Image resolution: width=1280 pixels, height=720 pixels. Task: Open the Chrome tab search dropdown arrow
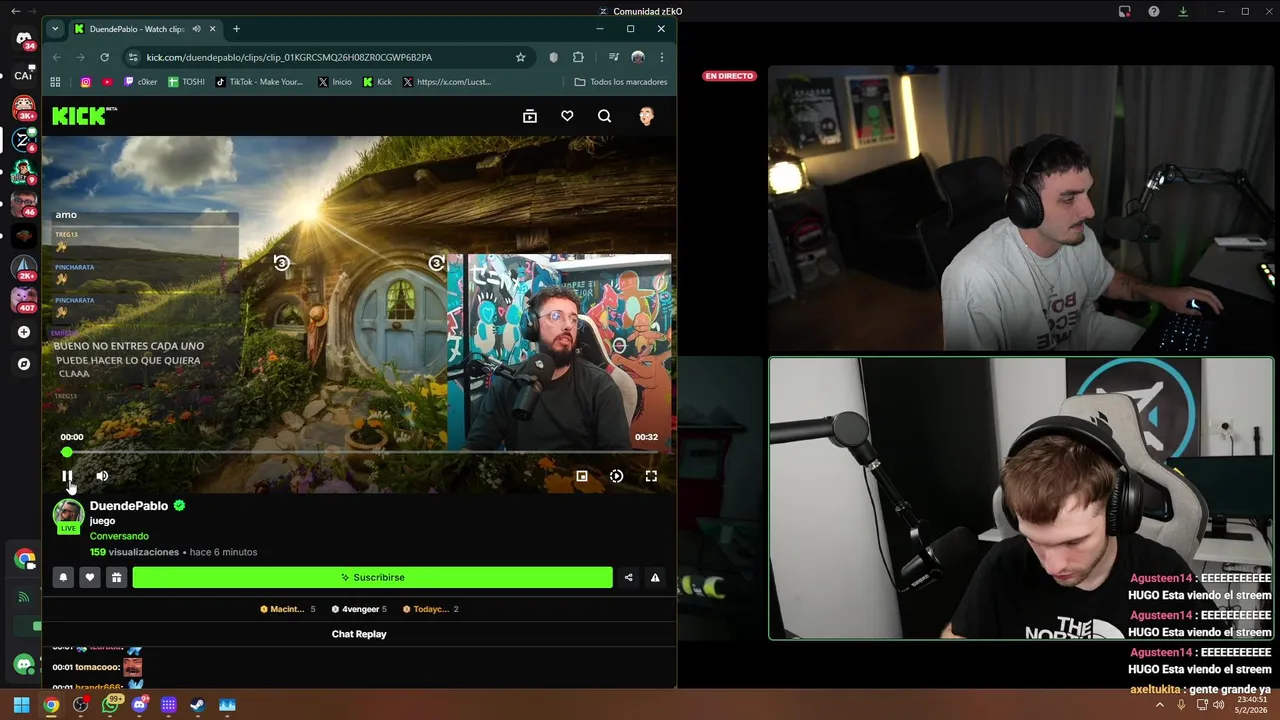pyautogui.click(x=55, y=29)
